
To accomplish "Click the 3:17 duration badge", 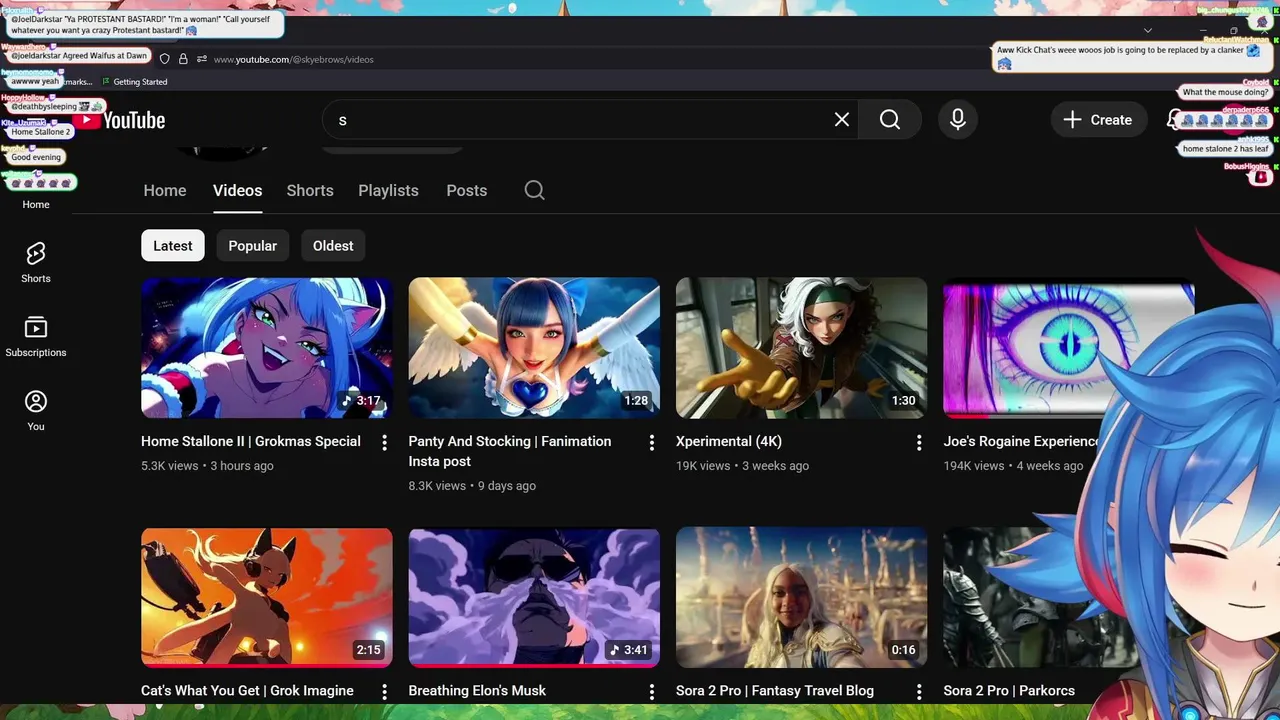I will click(362, 401).
